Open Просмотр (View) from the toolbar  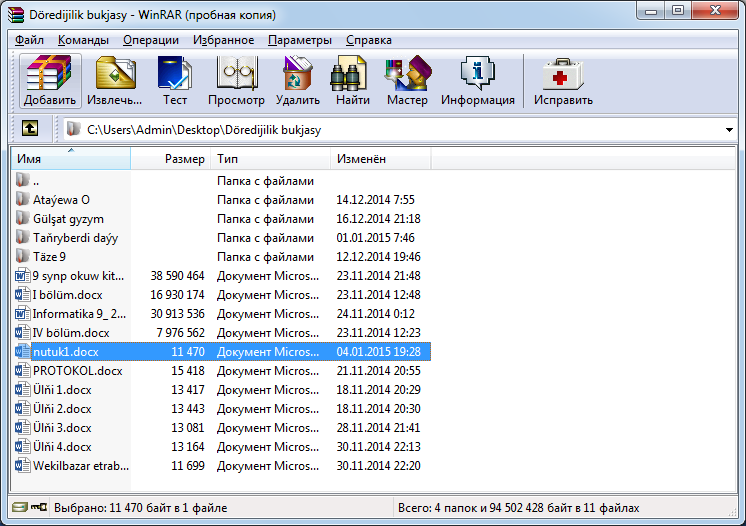click(x=236, y=80)
